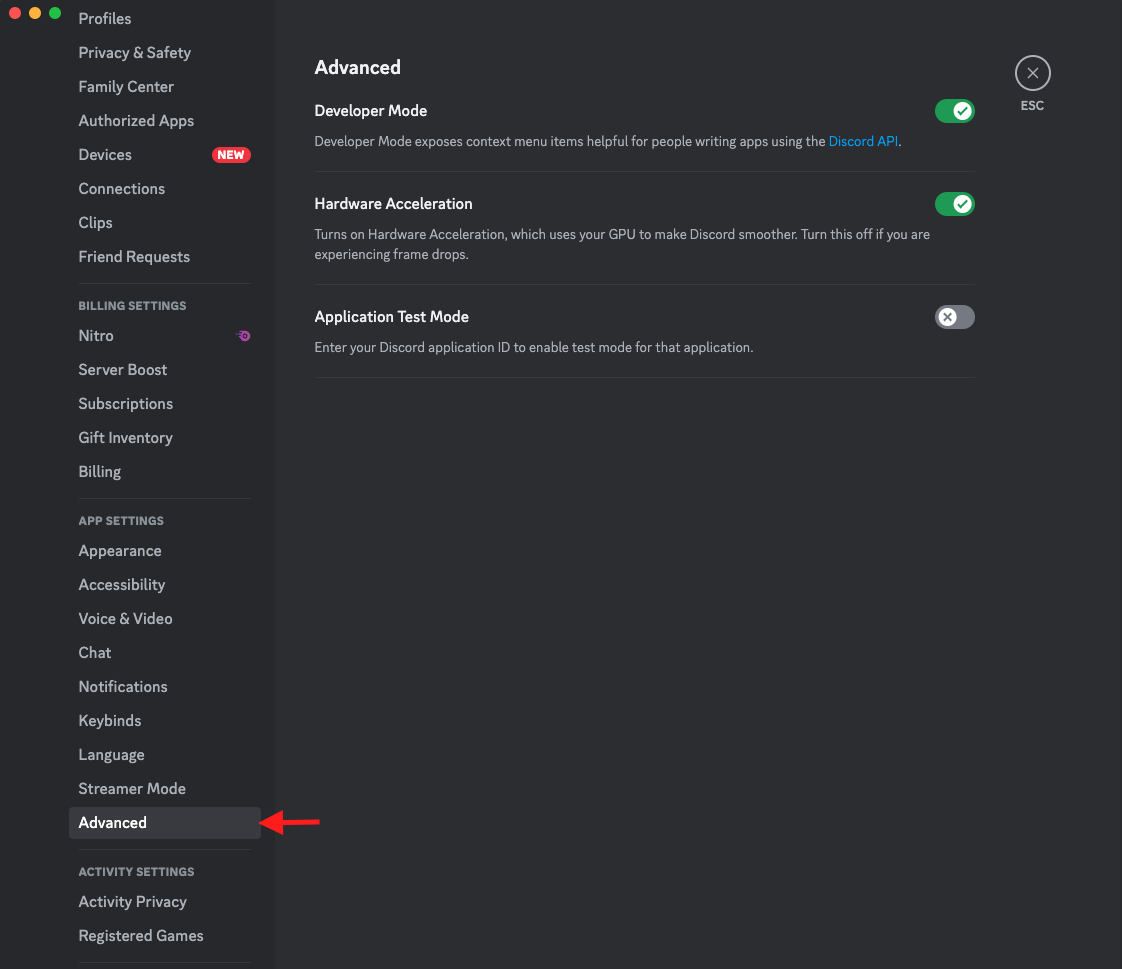Viewport: 1122px width, 969px height.
Task: Select the Streamer Mode section
Action: pos(132,788)
